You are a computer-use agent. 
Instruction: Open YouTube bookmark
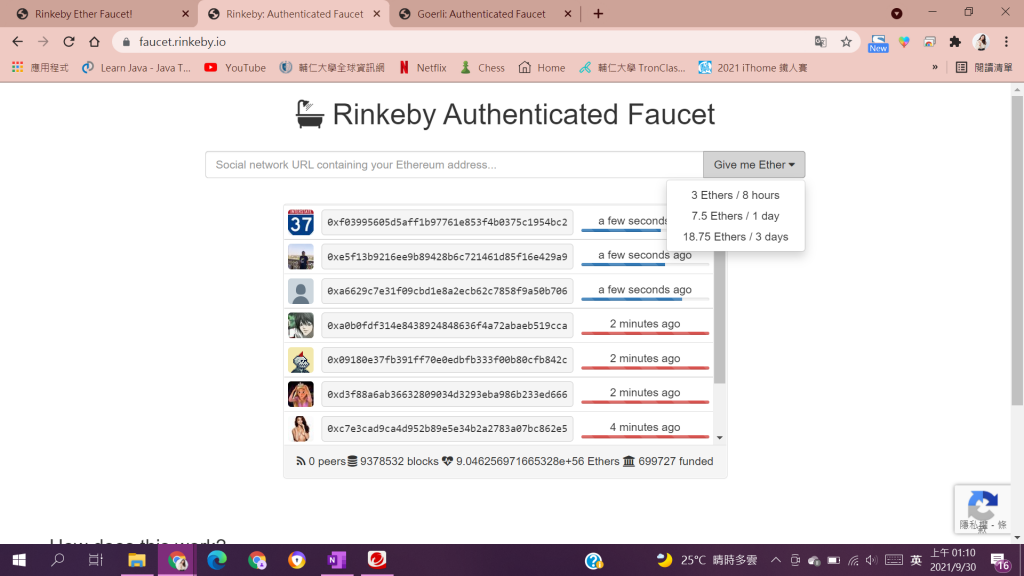[235, 67]
